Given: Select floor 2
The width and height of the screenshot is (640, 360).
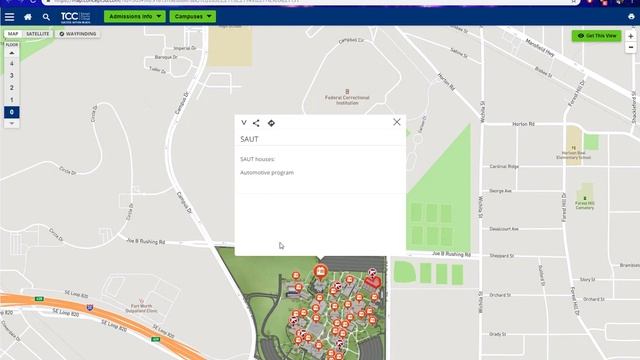Looking at the screenshot, I should pyautogui.click(x=11, y=88).
